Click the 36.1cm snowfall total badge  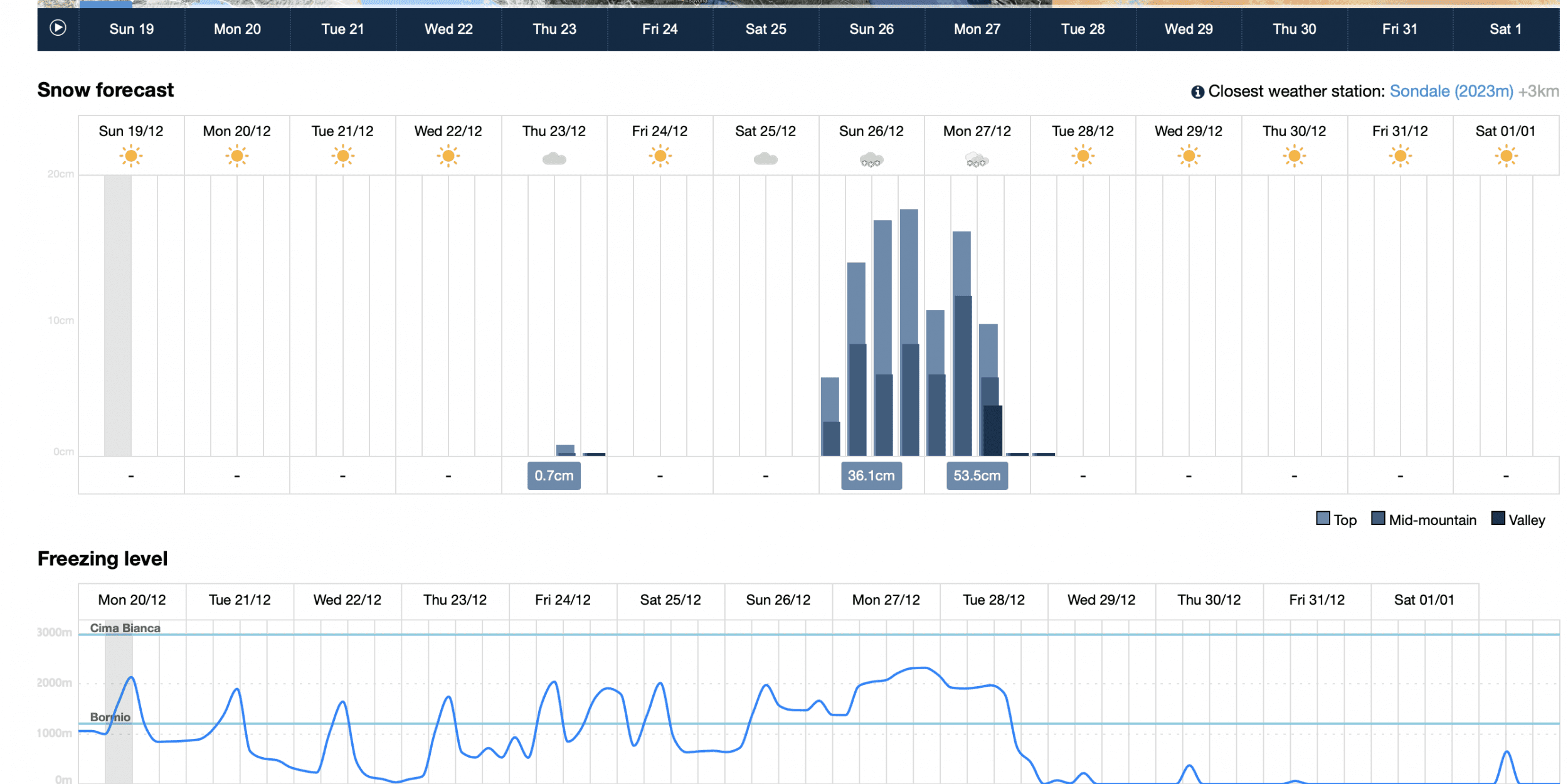[x=871, y=476]
